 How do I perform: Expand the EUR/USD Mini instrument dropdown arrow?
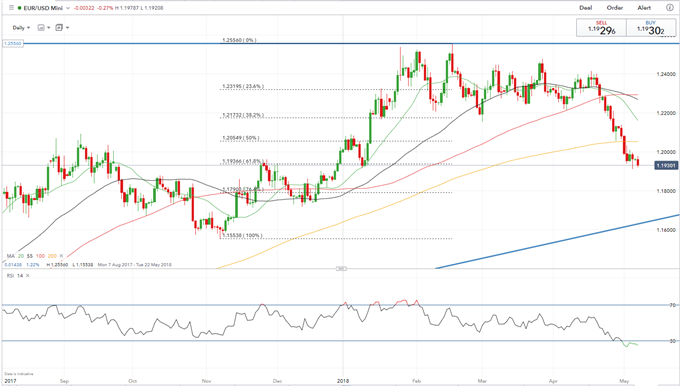[x=68, y=8]
